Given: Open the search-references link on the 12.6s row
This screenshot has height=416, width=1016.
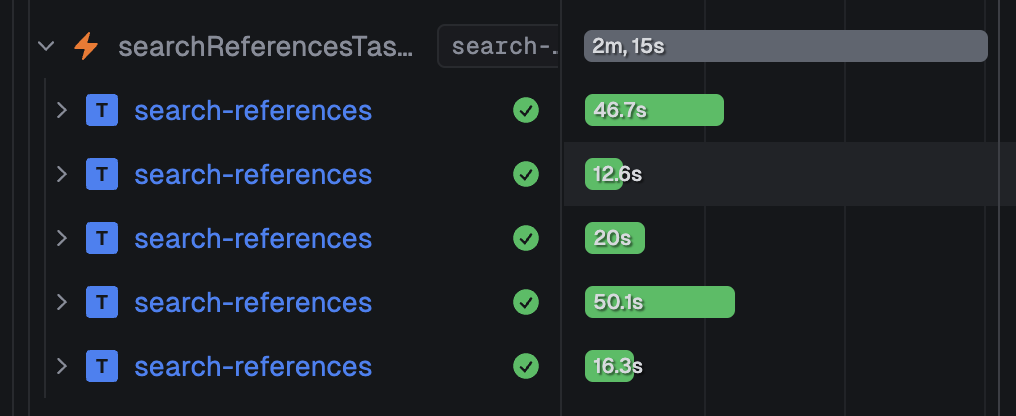Looking at the screenshot, I should coord(253,174).
